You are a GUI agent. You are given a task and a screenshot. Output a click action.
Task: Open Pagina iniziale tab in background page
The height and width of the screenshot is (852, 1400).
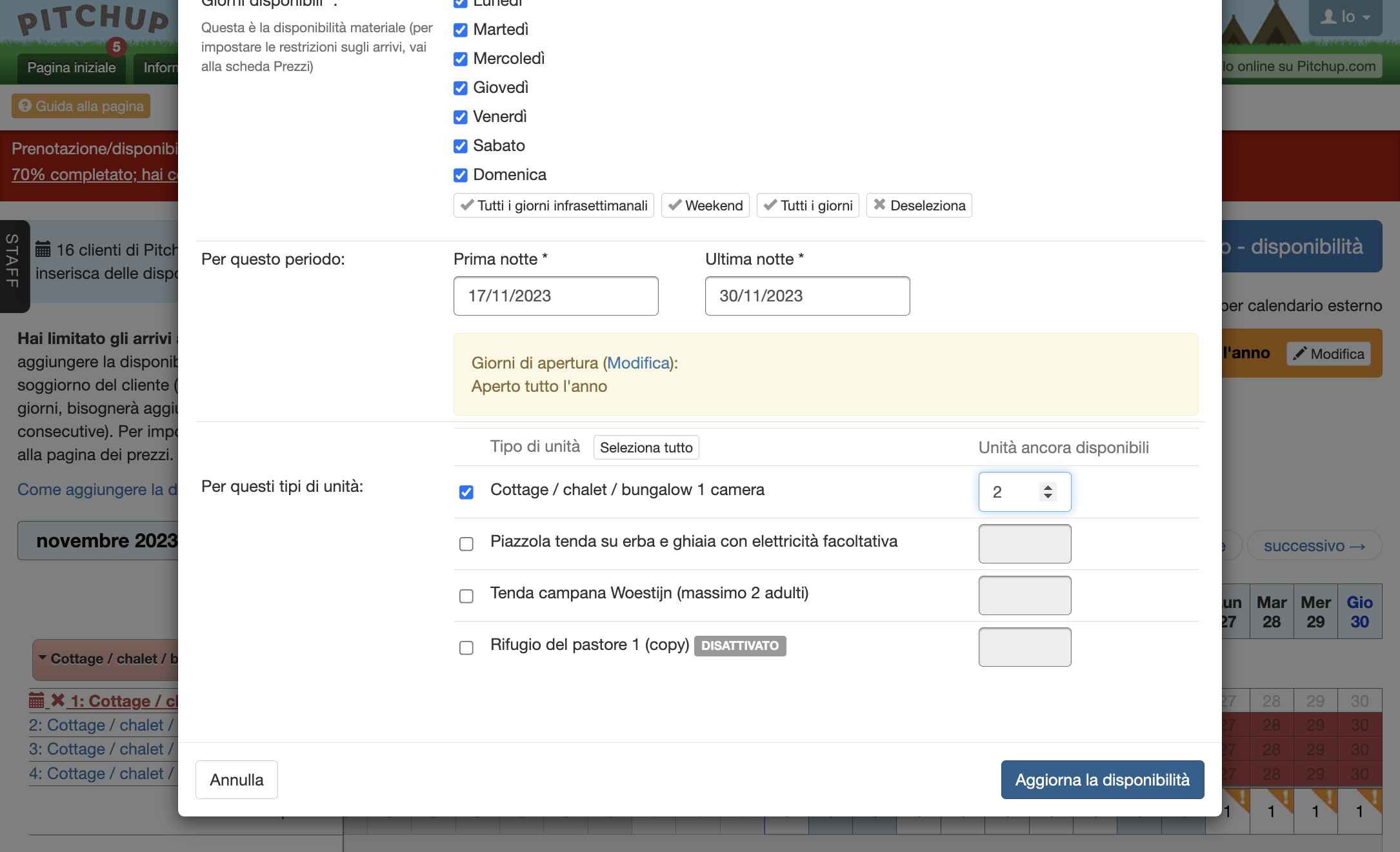pyautogui.click(x=72, y=68)
